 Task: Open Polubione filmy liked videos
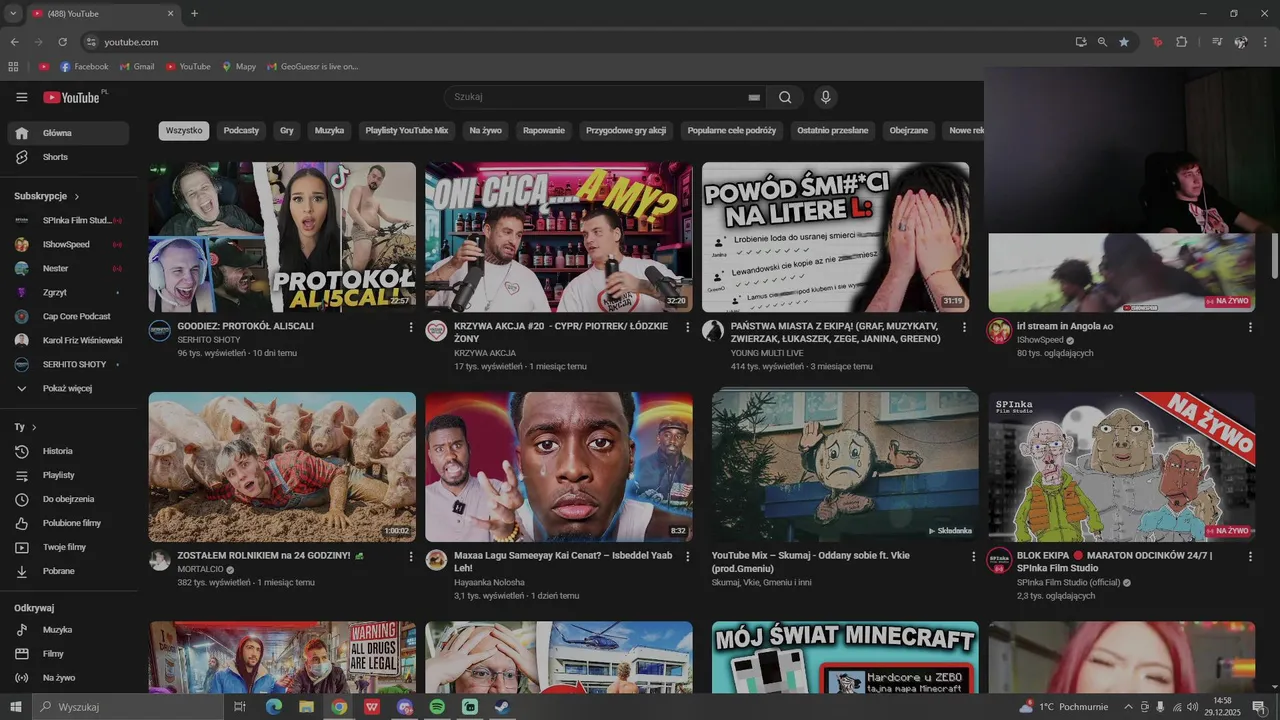point(68,523)
